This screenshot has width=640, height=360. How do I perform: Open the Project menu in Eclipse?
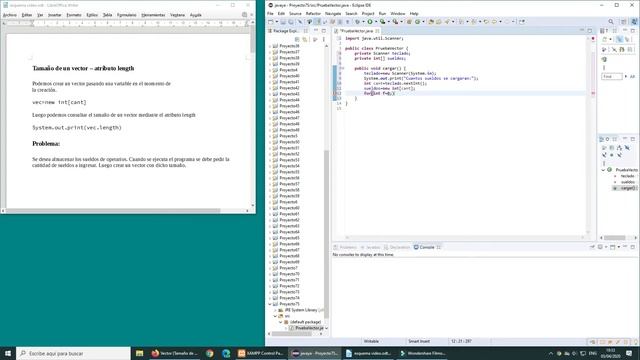coord(368,13)
